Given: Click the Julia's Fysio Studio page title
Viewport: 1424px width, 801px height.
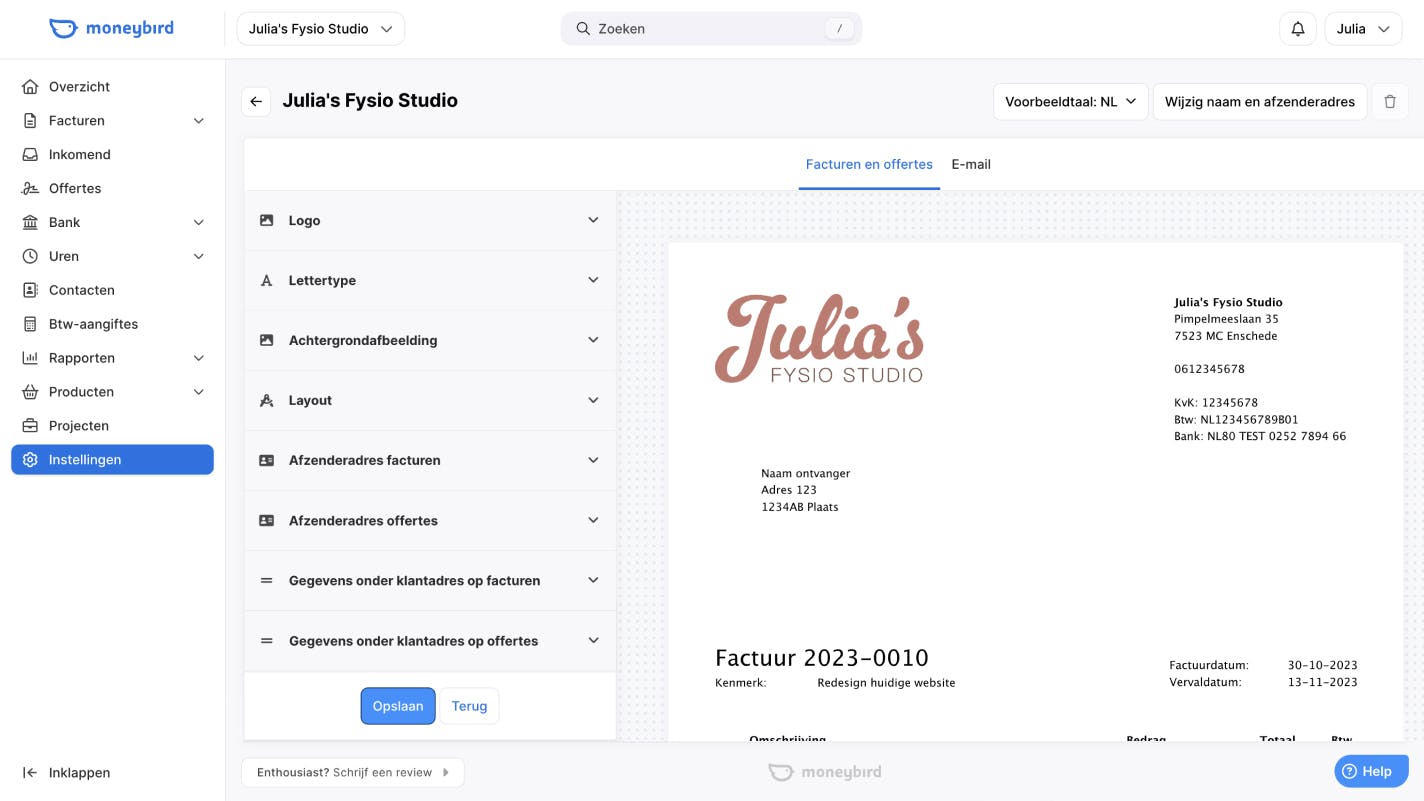Looking at the screenshot, I should [x=370, y=100].
